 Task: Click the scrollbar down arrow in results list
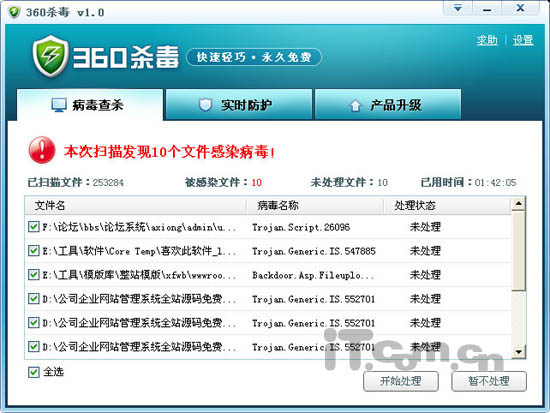518,351
